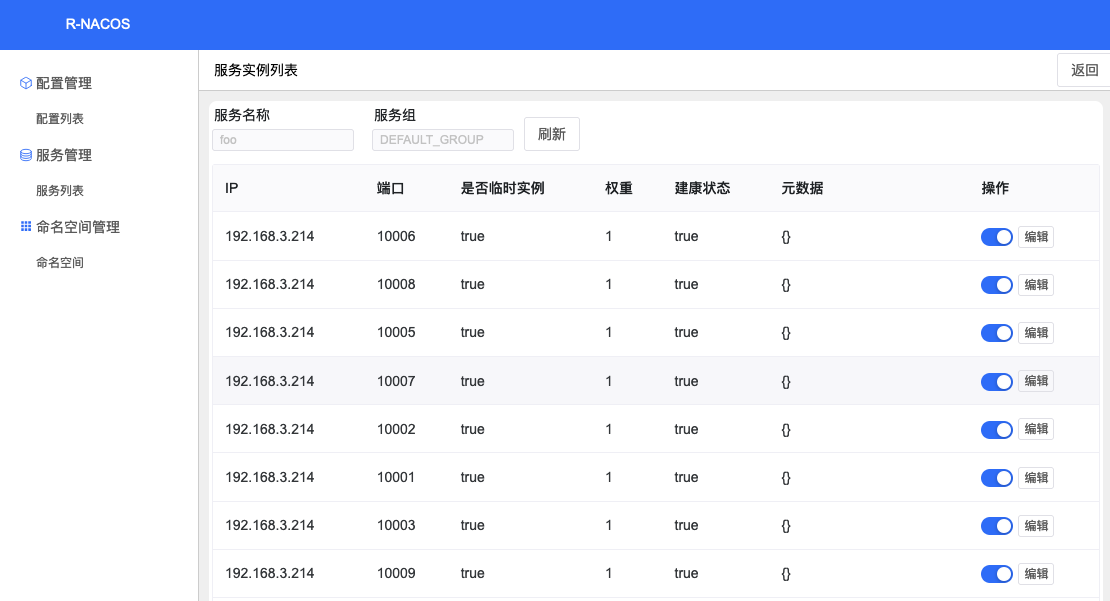The height and width of the screenshot is (601, 1110).
Task: Click the 返回 button
Action: point(1084,70)
